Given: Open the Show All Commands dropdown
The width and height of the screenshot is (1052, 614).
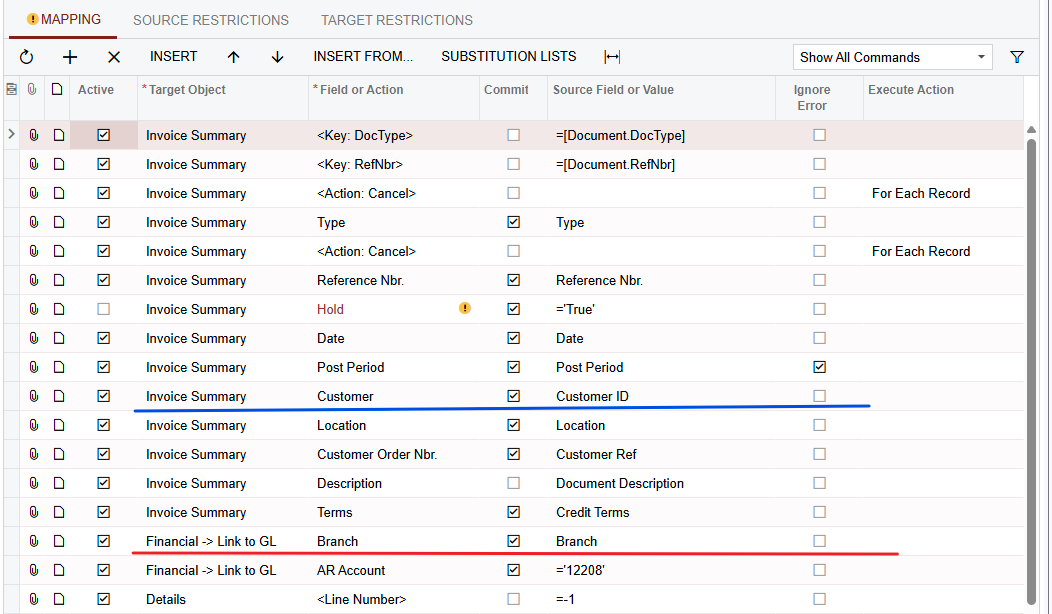Looking at the screenshot, I should [x=892, y=57].
